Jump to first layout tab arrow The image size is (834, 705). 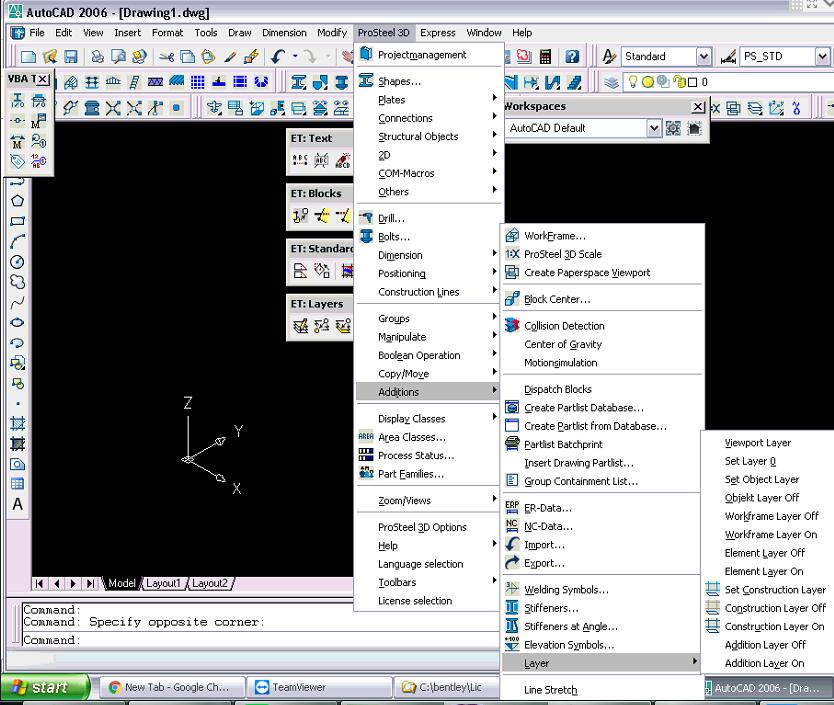39,584
